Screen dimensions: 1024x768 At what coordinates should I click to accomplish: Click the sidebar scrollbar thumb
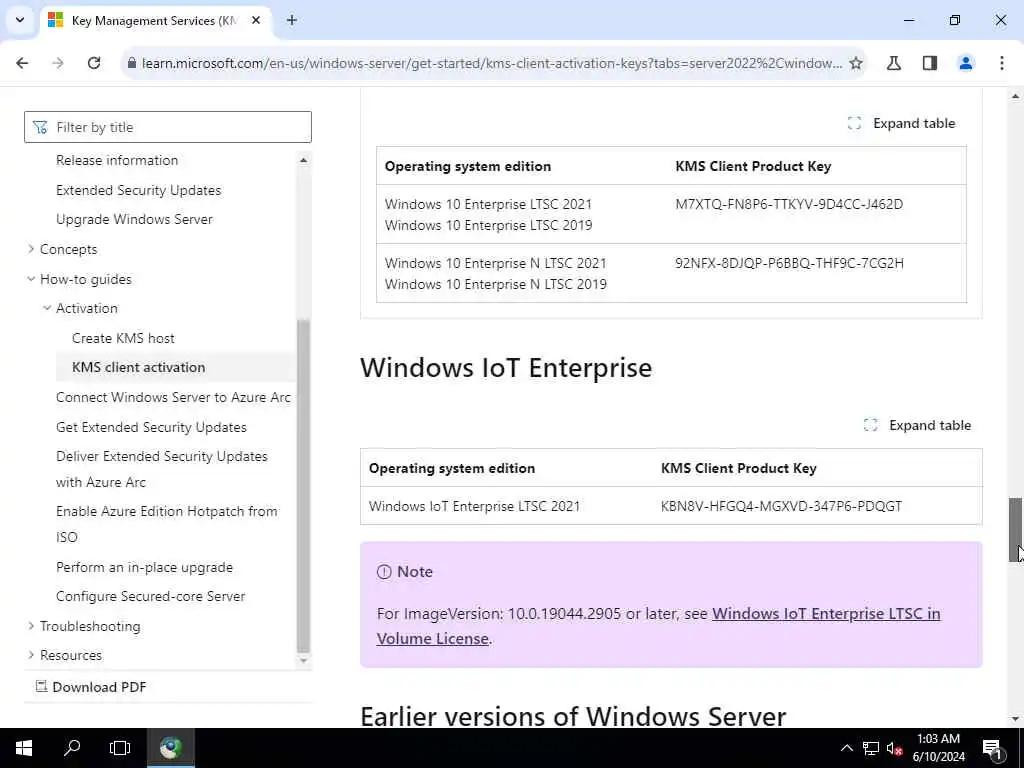(303, 486)
